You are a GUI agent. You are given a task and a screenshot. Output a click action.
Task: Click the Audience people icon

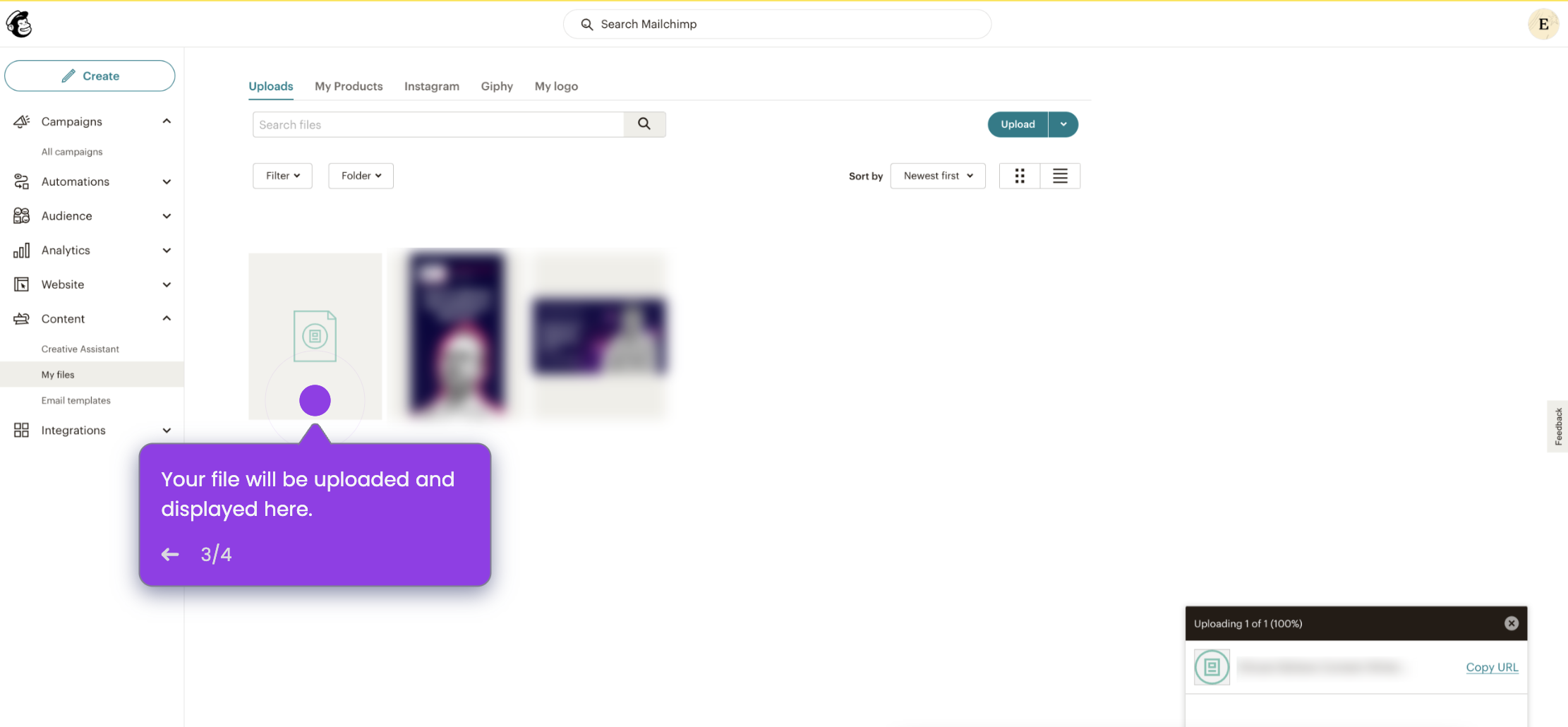pos(21,215)
